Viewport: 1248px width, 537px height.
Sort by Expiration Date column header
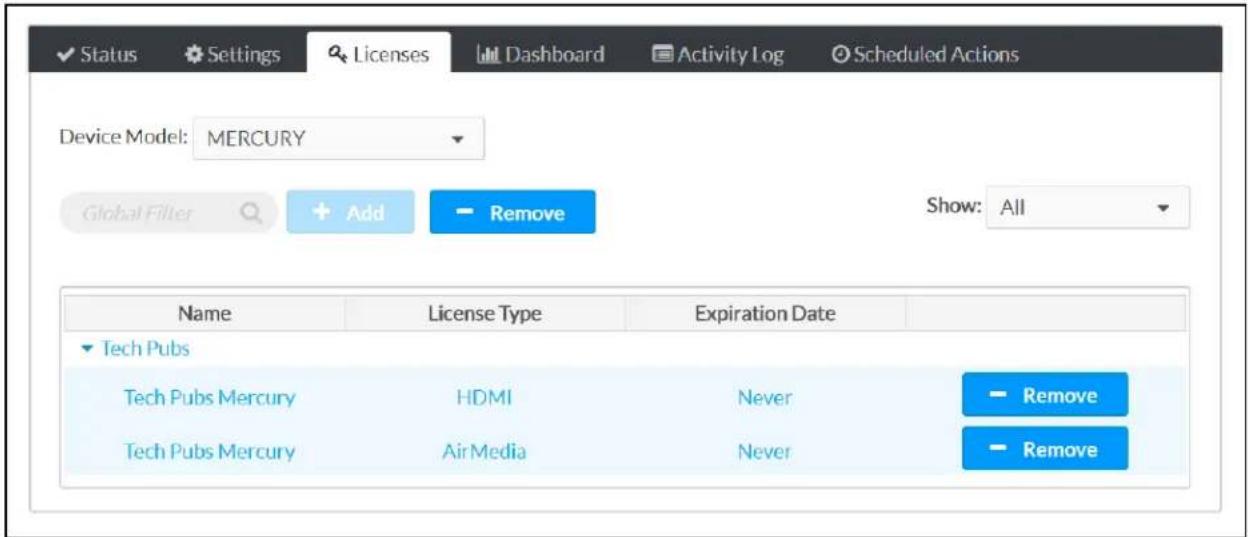pos(765,314)
